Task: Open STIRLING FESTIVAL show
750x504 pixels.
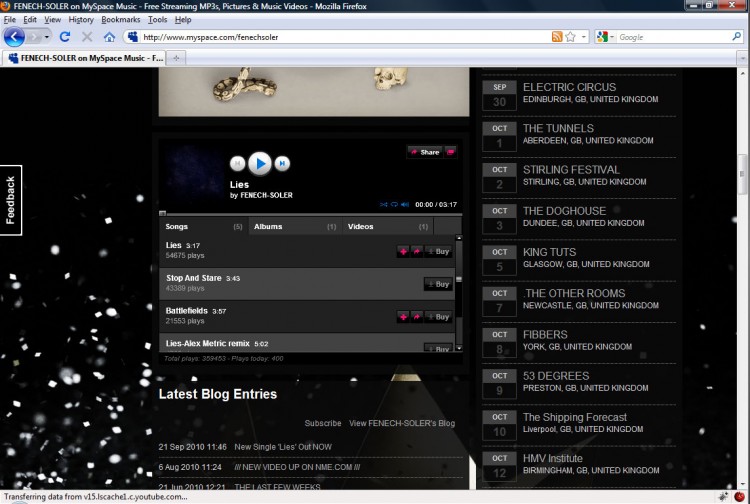Action: 571,170
